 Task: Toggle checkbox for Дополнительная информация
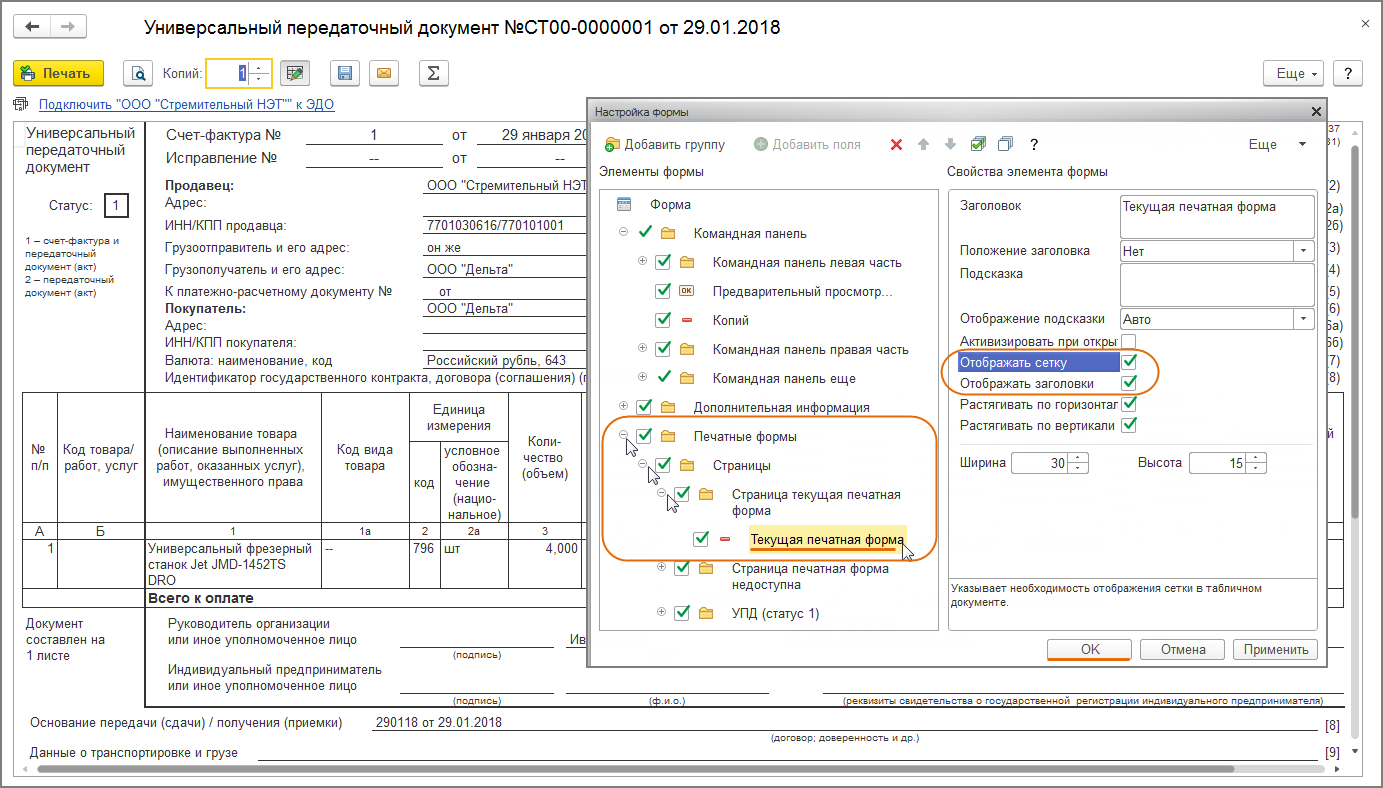pos(644,407)
